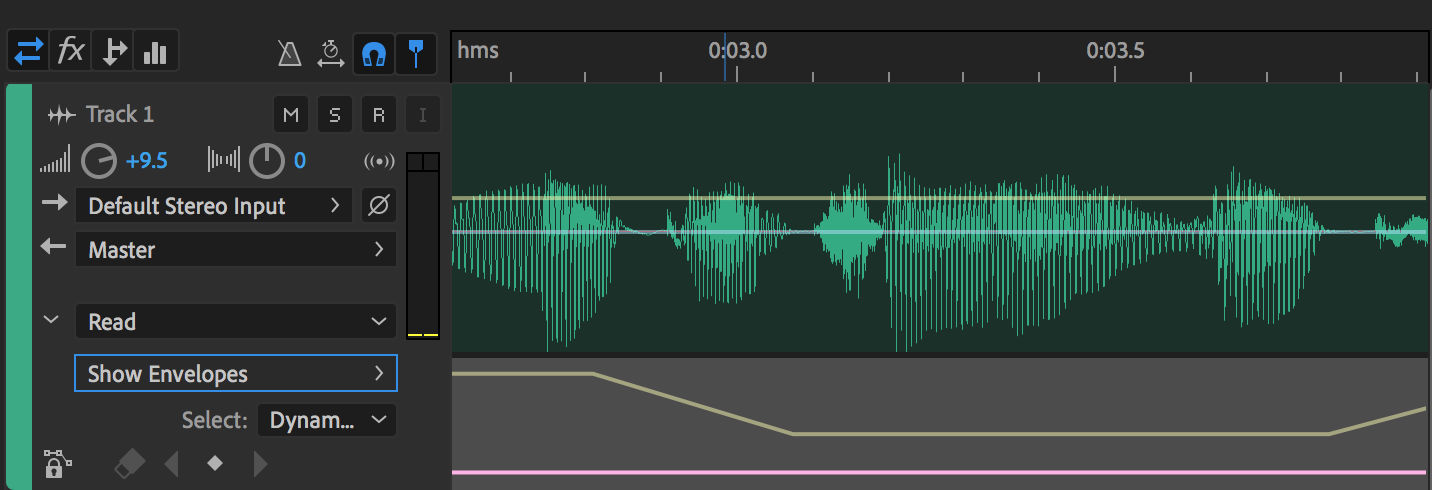Add keyframe with diamond icon
This screenshot has width=1432, height=490.
[x=215, y=463]
